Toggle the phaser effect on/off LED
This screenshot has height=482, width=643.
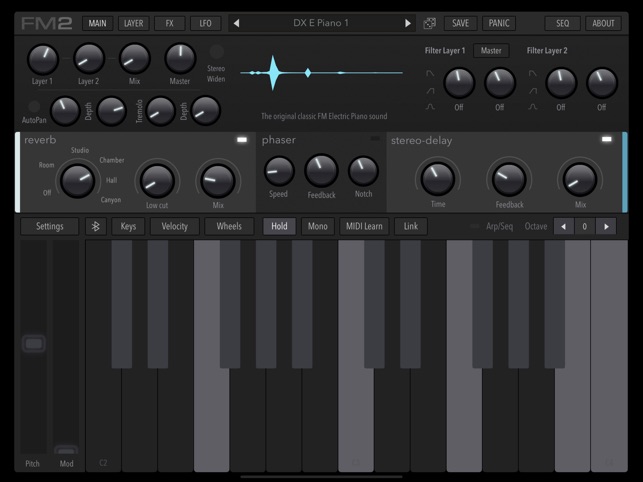tap(375, 139)
